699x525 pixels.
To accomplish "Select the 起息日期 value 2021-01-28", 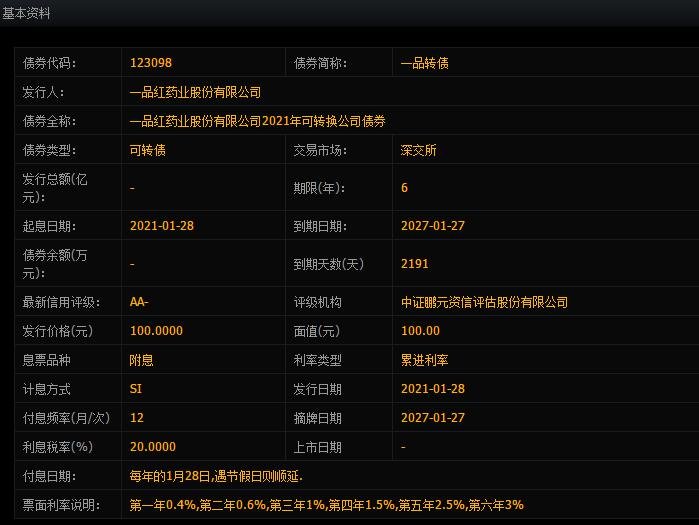I will pos(162,226).
